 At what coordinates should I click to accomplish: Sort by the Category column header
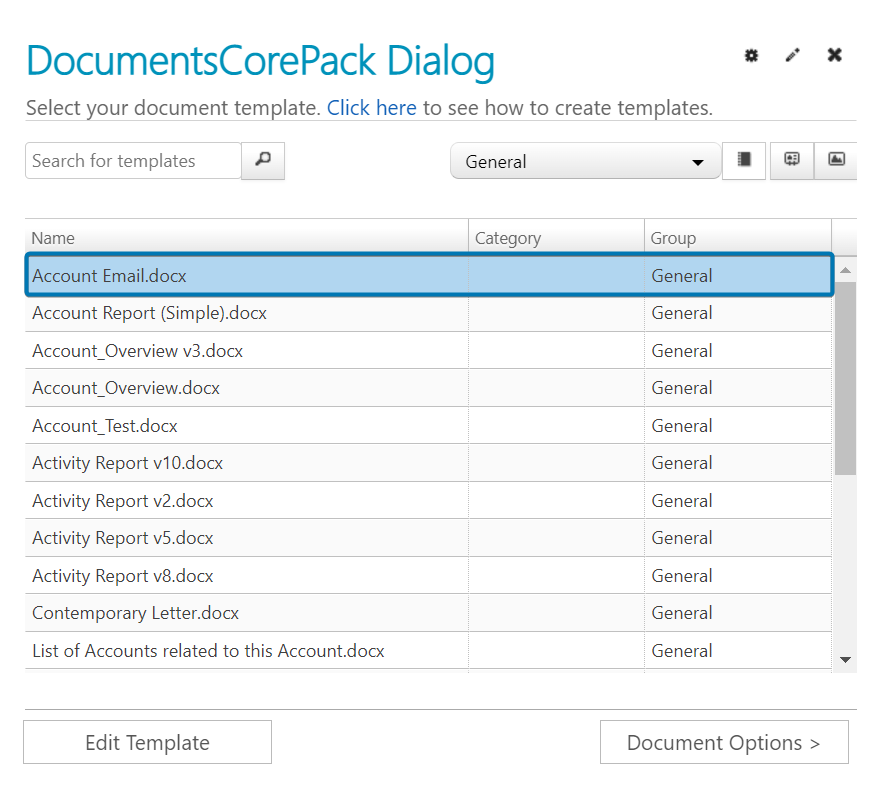tap(556, 238)
